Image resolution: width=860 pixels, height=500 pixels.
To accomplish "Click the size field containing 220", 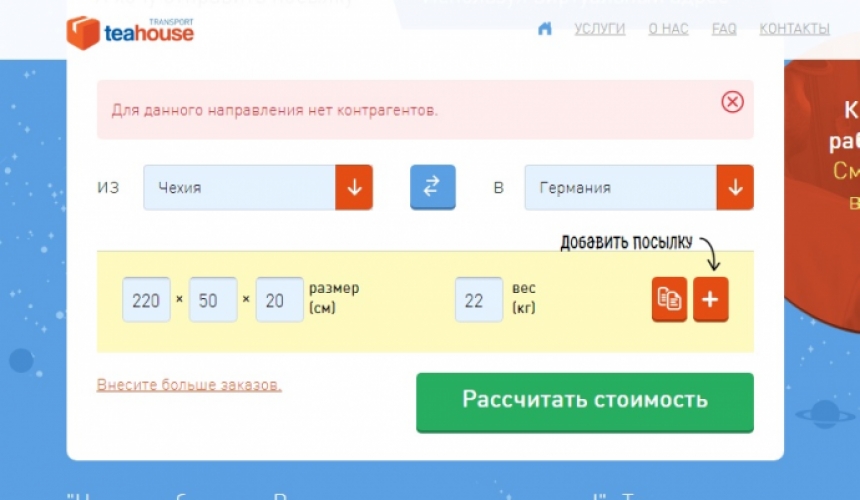I will [x=147, y=300].
